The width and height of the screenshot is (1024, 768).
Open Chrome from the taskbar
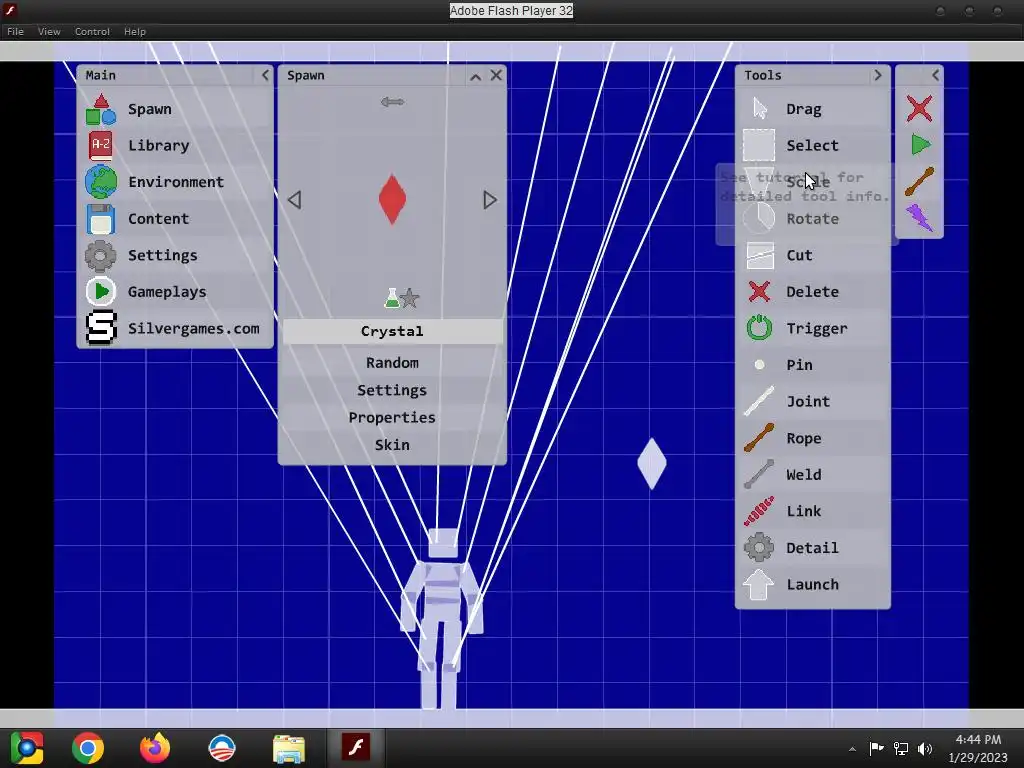(x=88, y=748)
